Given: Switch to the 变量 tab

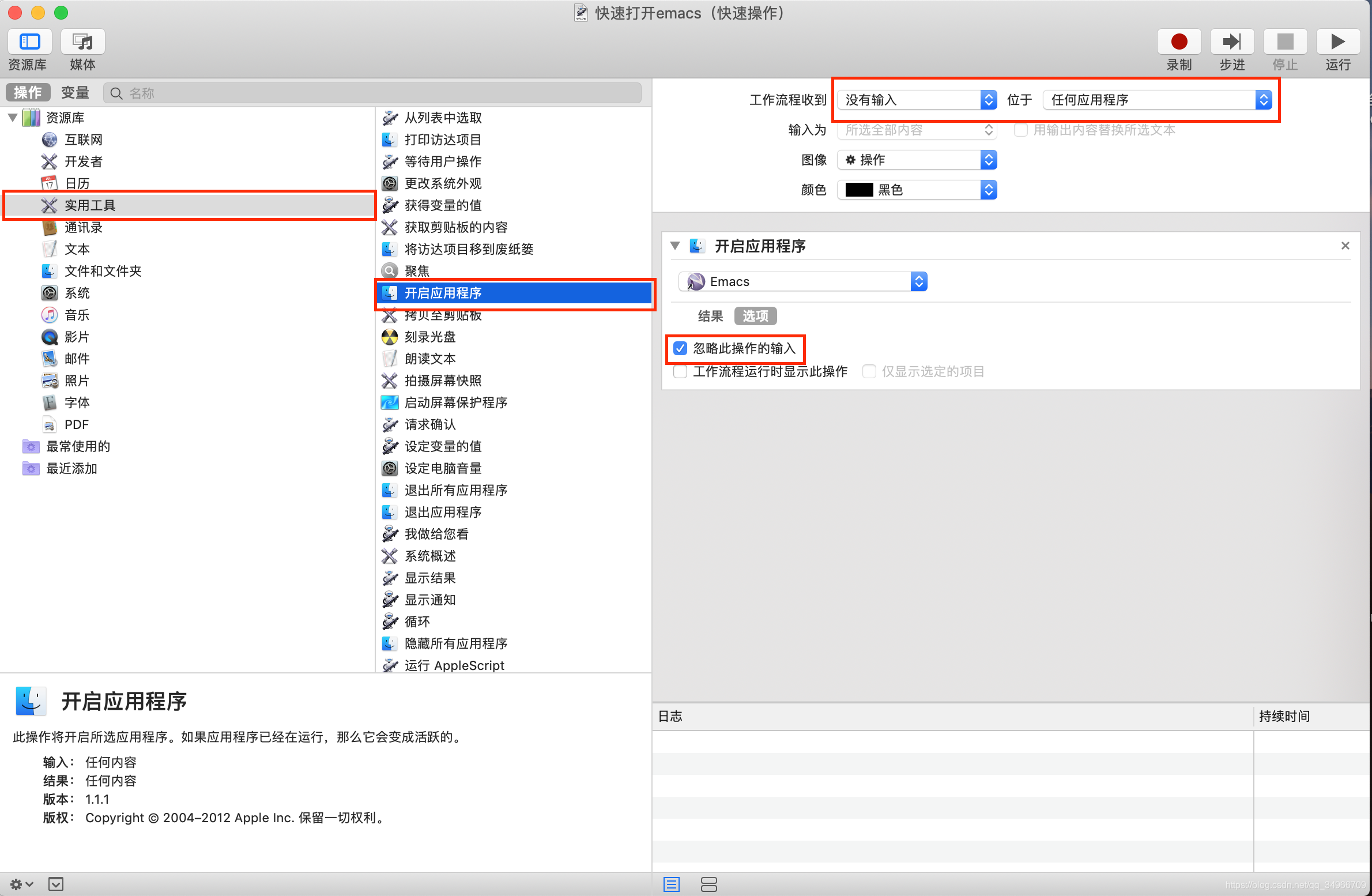Looking at the screenshot, I should [x=75, y=92].
